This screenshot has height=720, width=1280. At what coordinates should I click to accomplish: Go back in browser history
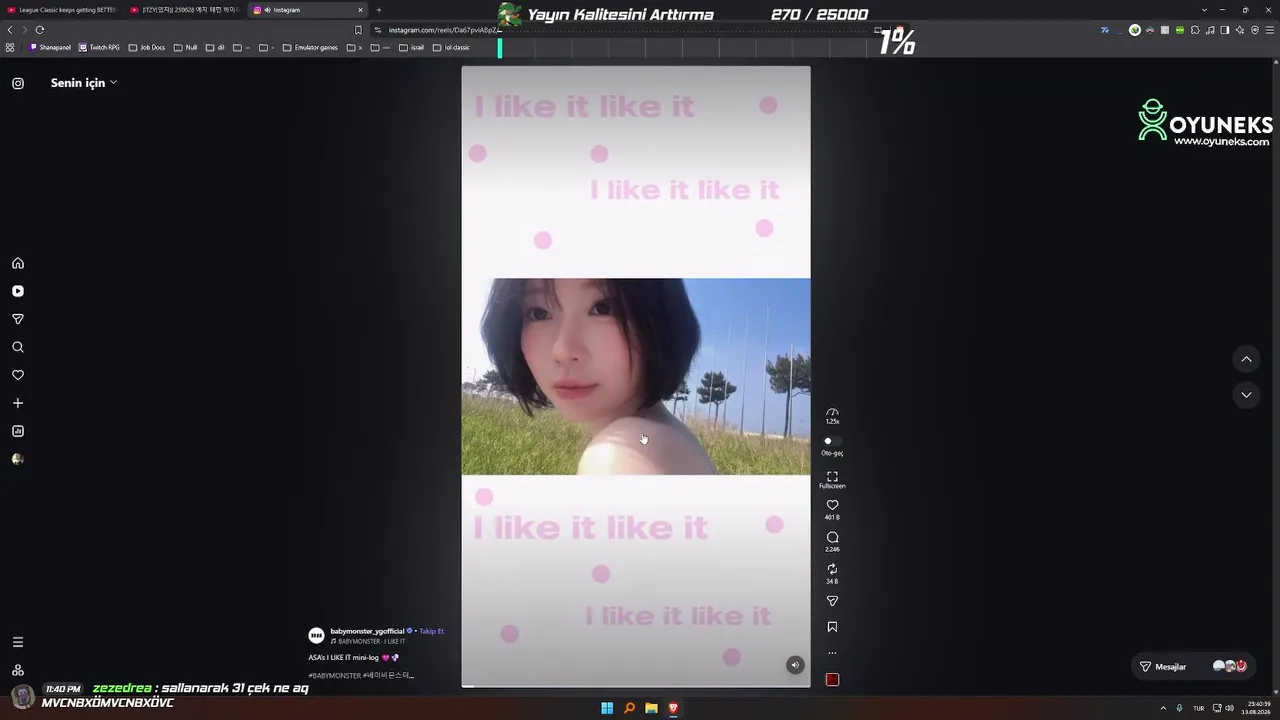coord(10,30)
